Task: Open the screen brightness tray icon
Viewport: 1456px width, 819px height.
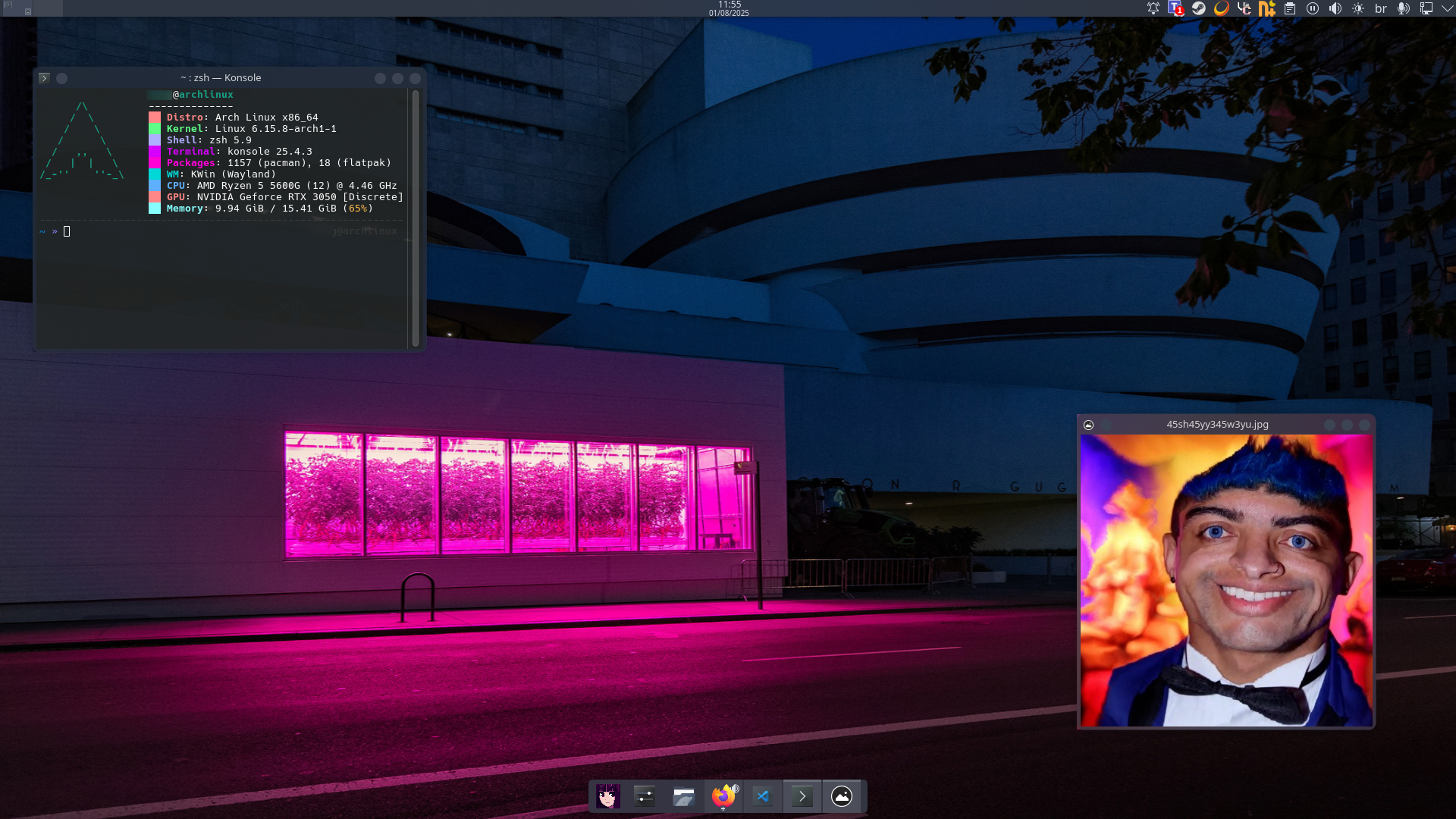Action: coord(1358,8)
